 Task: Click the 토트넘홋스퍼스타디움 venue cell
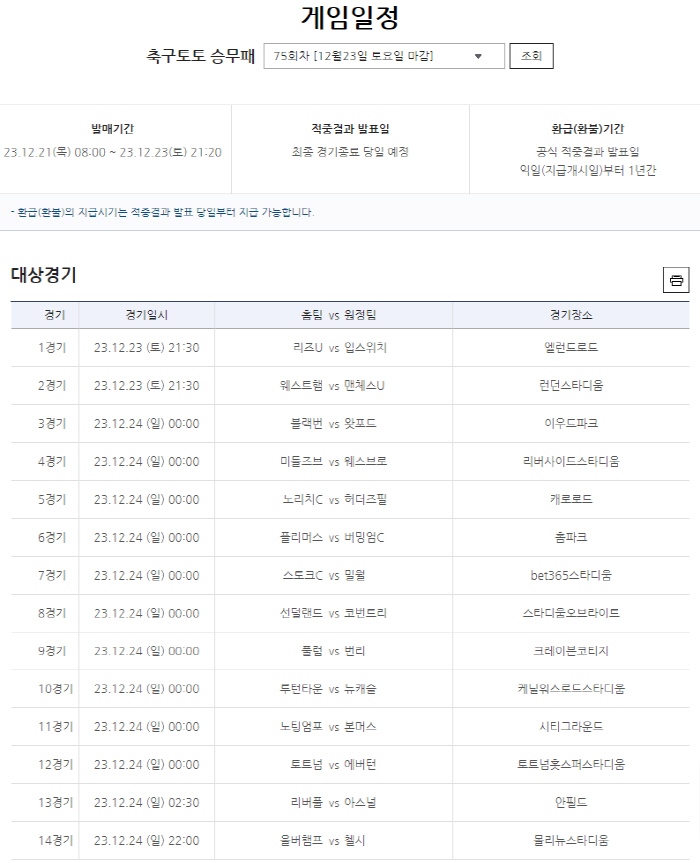(x=571, y=765)
